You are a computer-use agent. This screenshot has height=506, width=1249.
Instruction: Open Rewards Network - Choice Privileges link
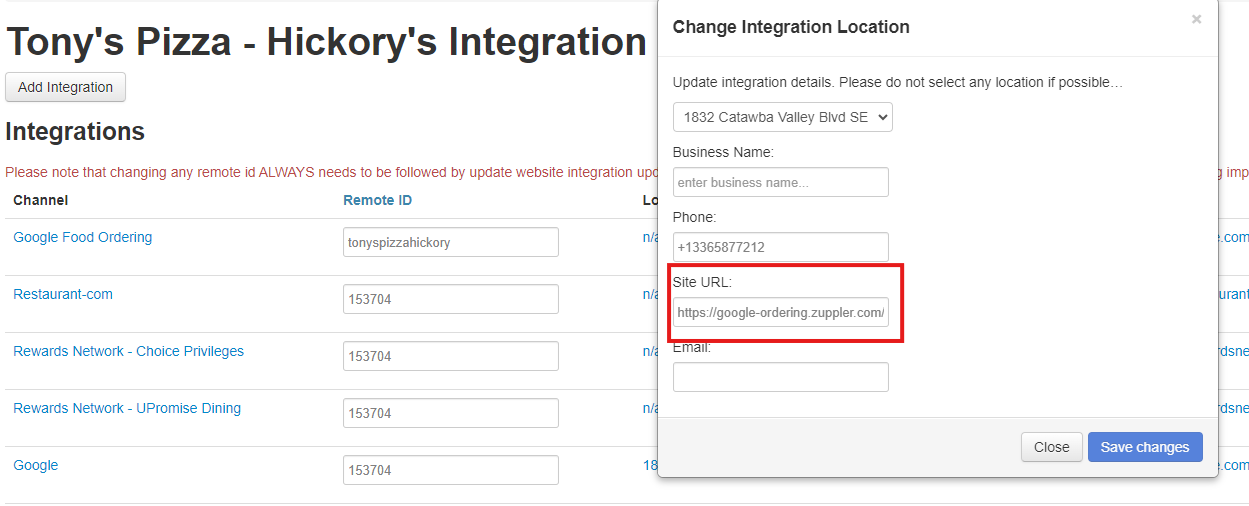coord(128,351)
